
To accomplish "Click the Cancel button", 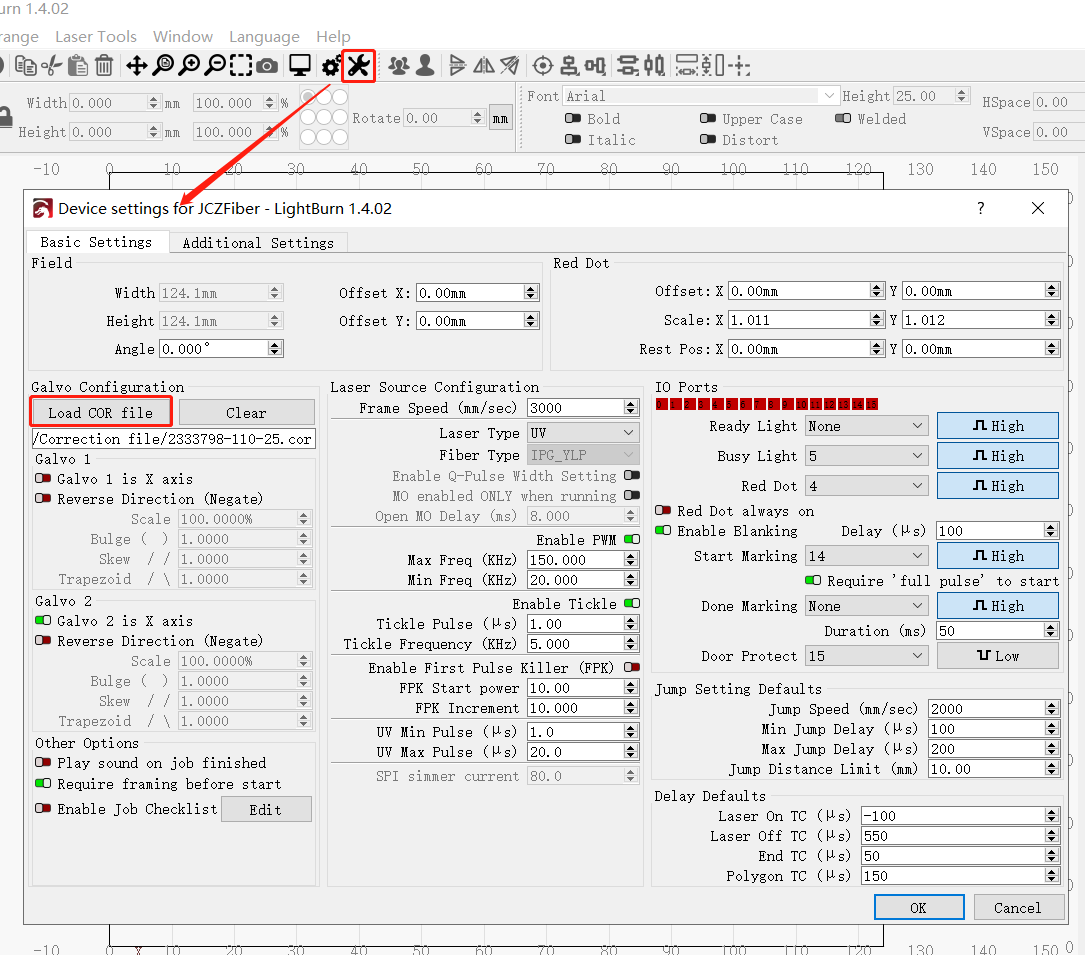I will point(1018,908).
